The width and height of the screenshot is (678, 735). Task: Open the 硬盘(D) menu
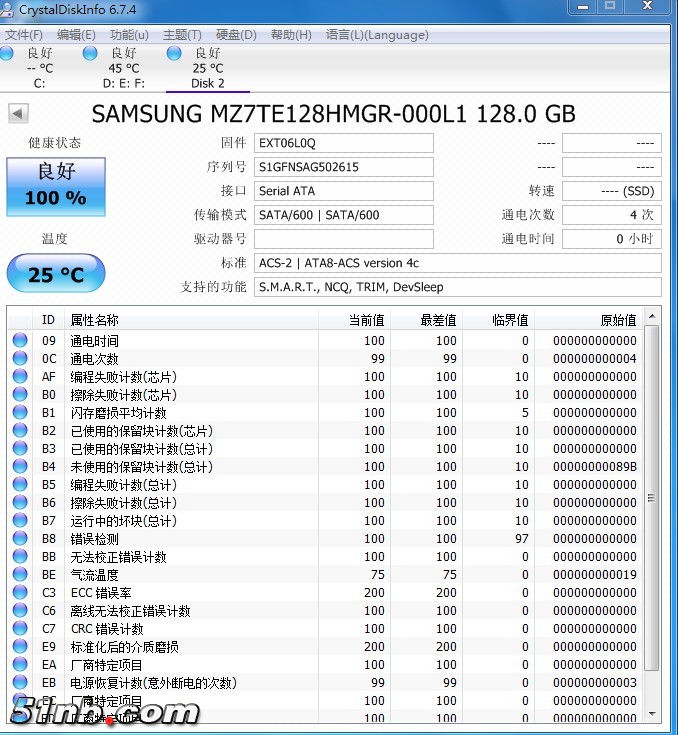click(236, 35)
